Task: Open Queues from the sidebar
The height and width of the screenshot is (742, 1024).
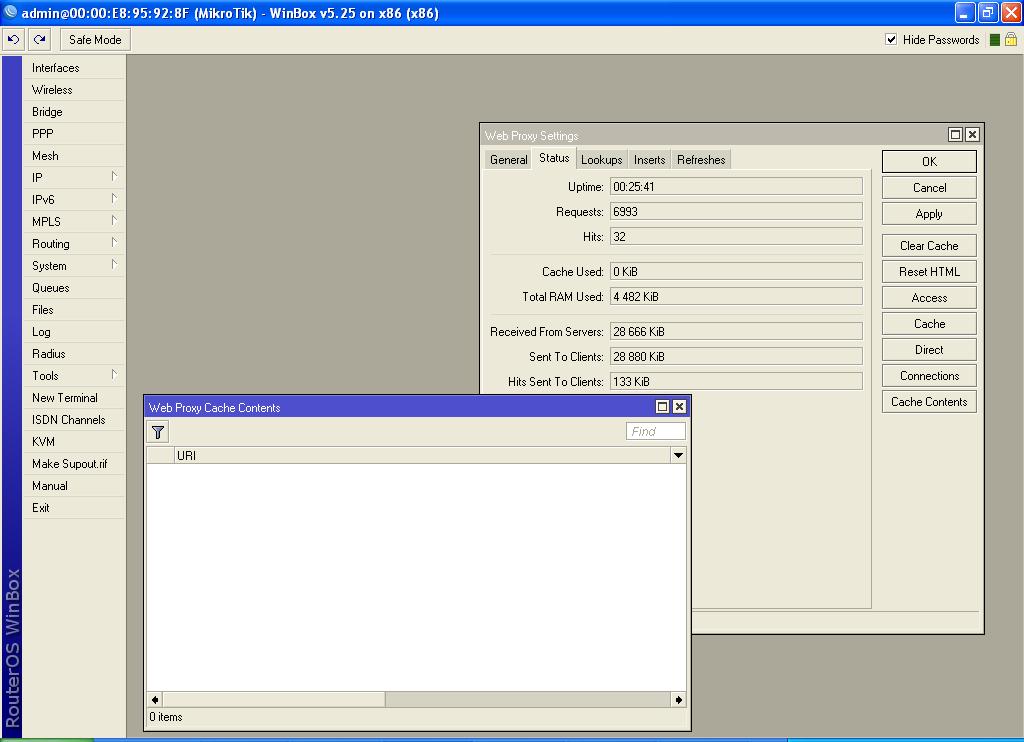Action: tap(73, 288)
